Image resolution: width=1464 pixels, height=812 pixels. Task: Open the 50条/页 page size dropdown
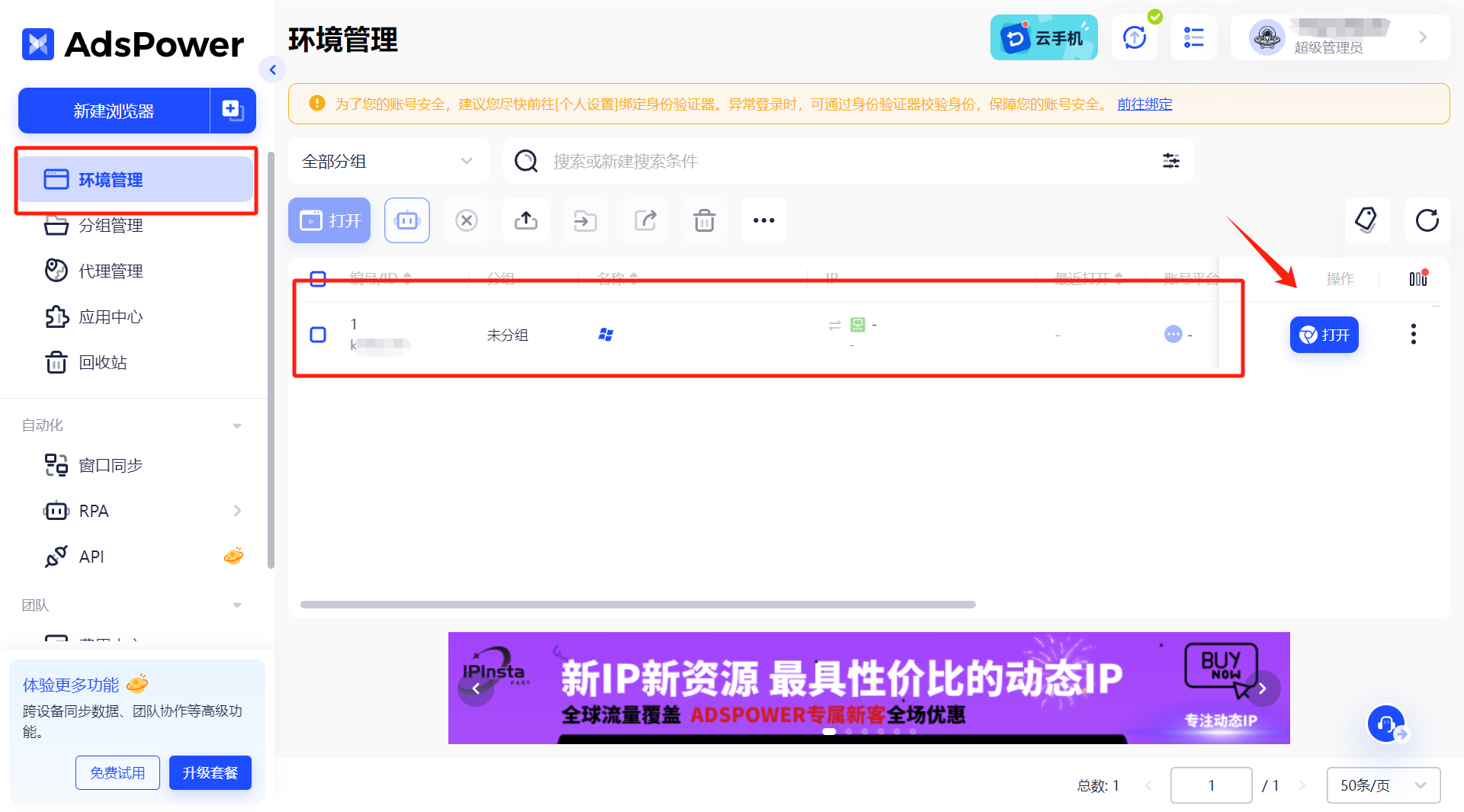pyautogui.click(x=1383, y=785)
